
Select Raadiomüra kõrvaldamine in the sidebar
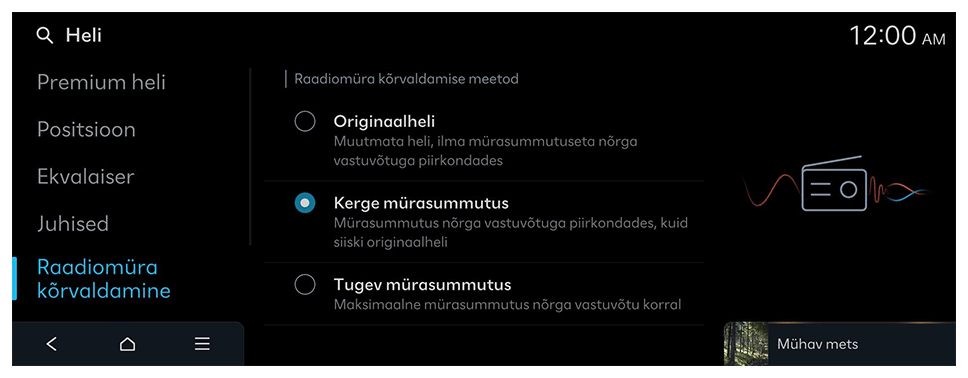(x=104, y=279)
